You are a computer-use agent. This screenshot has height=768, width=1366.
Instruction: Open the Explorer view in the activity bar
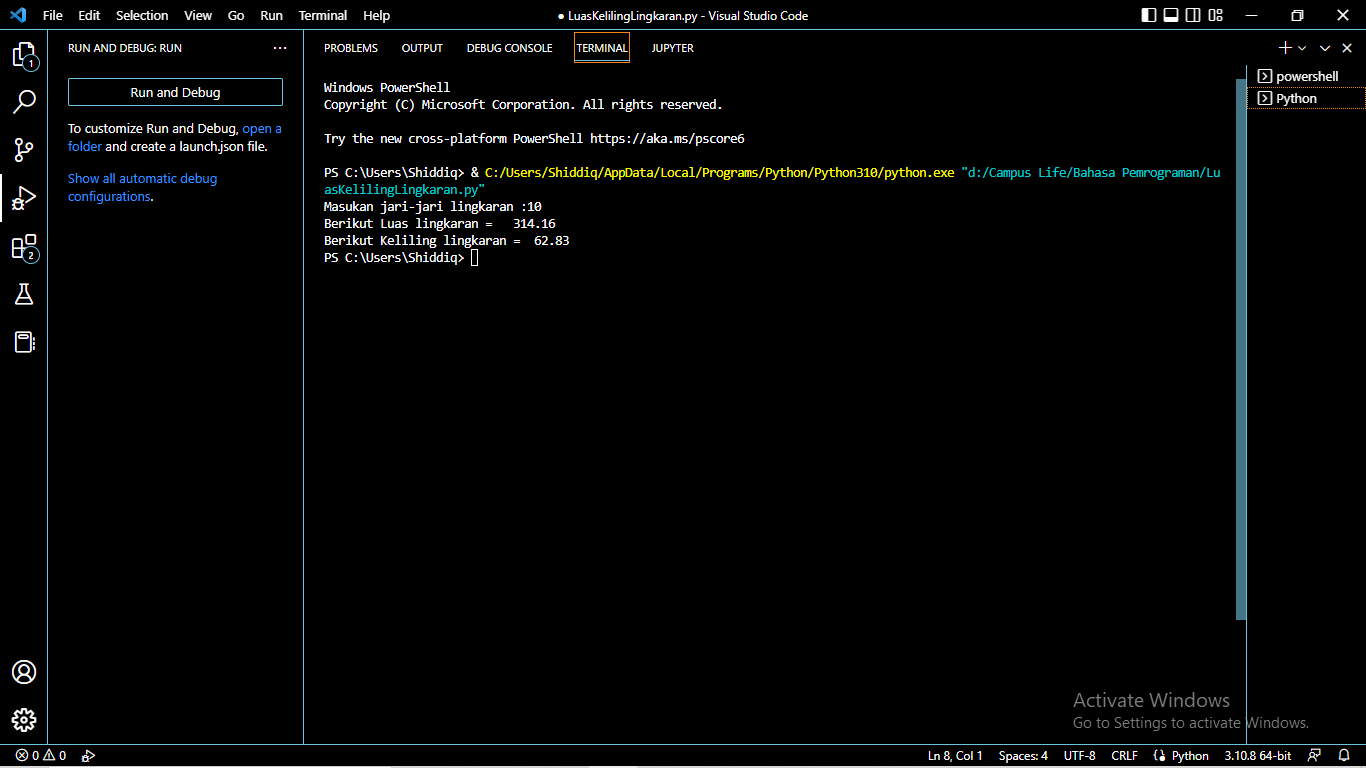point(24,55)
